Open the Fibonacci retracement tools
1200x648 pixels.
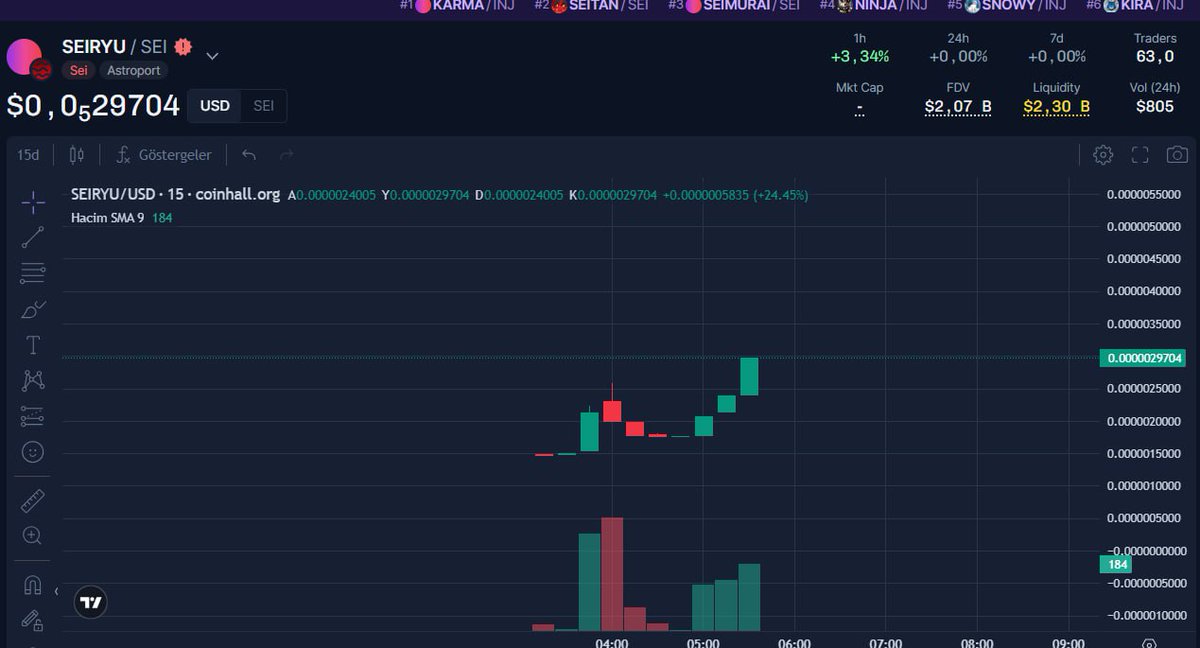[x=33, y=272]
